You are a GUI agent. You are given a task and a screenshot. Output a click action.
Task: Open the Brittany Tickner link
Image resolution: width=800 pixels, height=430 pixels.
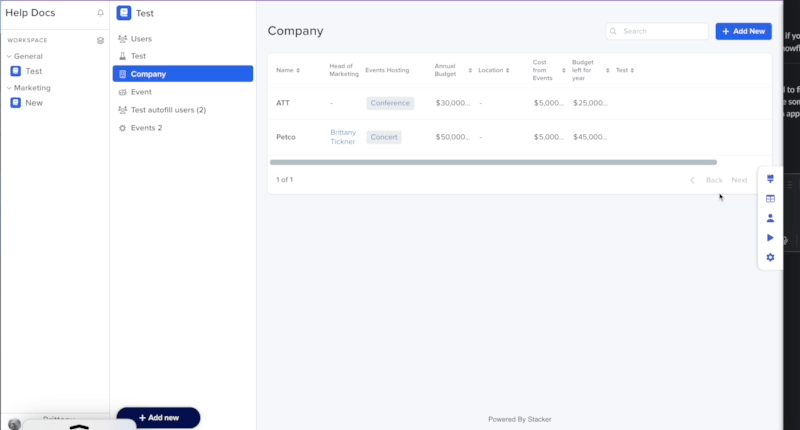pyautogui.click(x=343, y=137)
